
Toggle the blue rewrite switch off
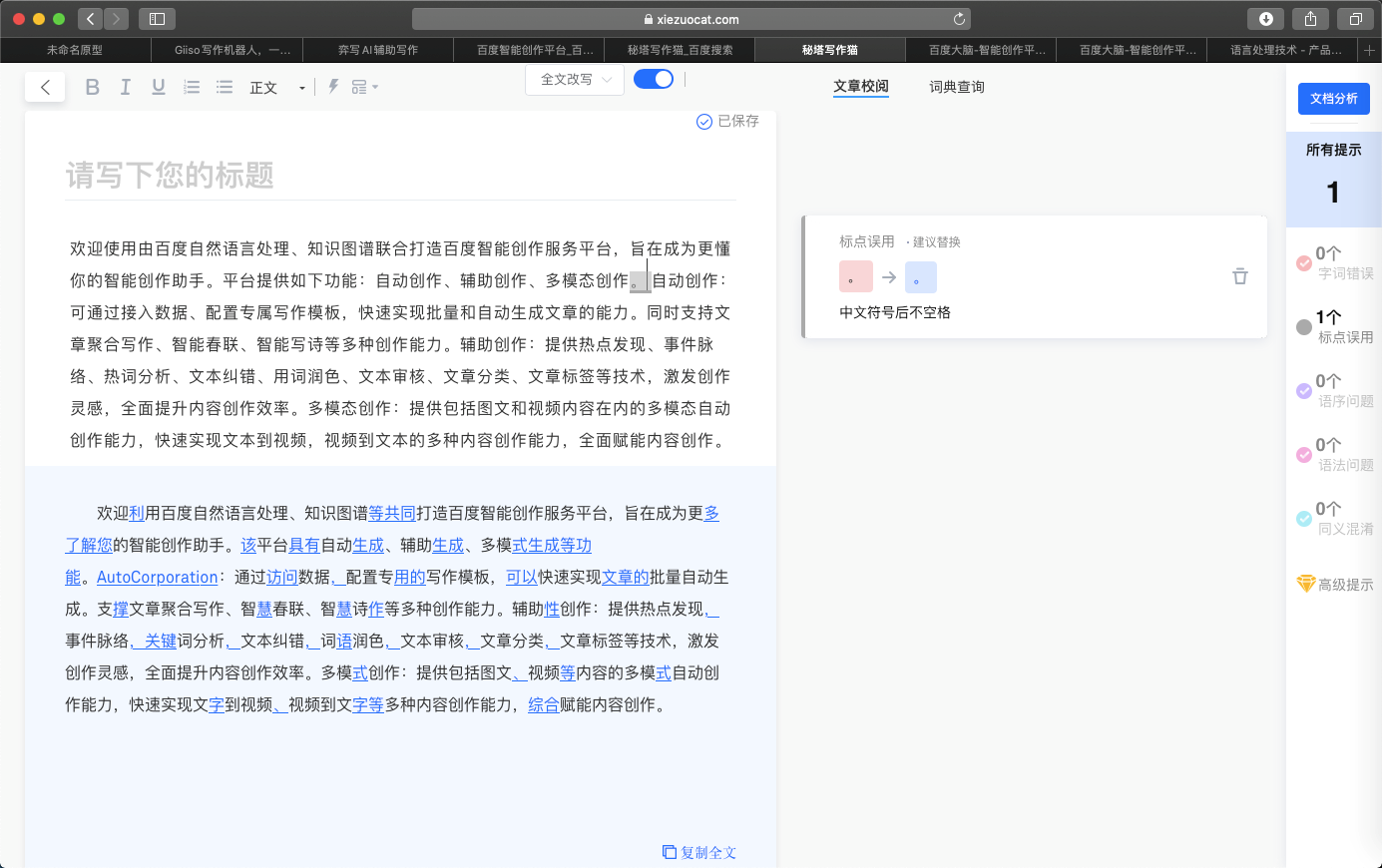click(x=654, y=79)
